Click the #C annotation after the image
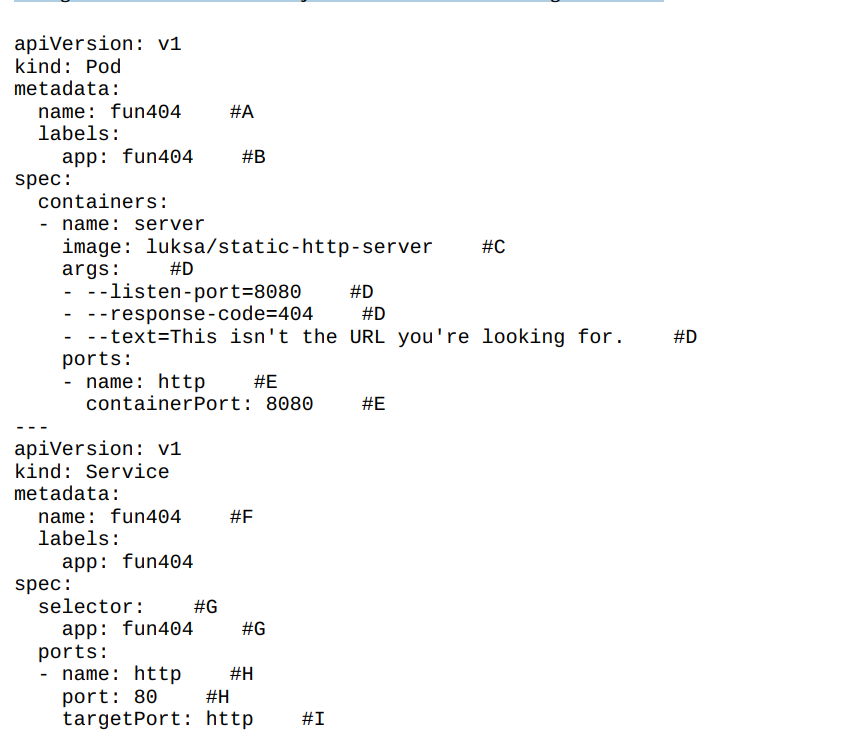 tap(493, 247)
